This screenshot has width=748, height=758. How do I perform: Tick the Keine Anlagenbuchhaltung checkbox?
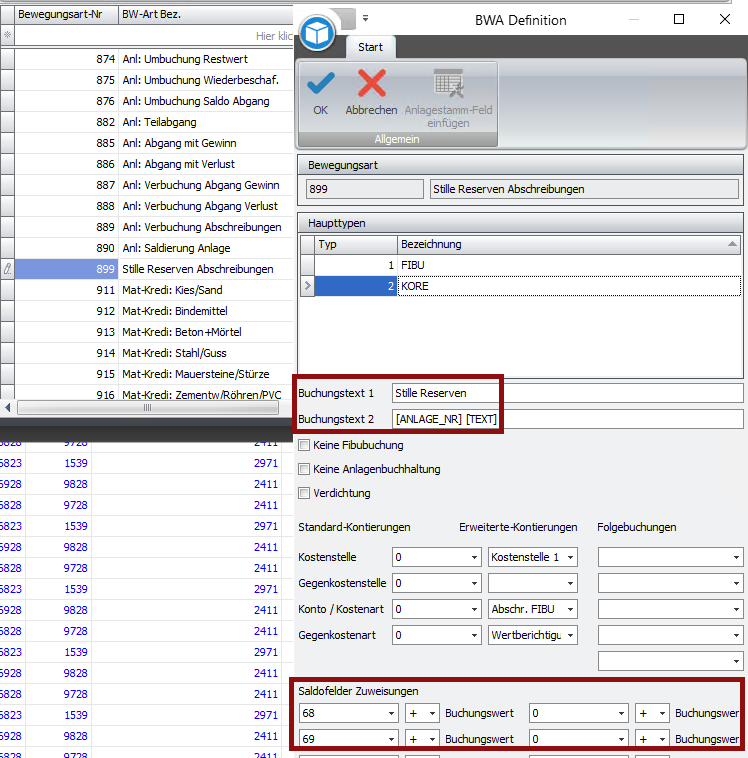pos(304,469)
